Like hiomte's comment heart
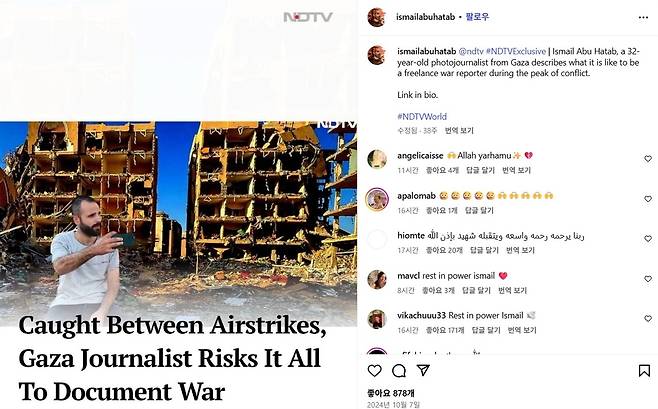The width and height of the screenshot is (658, 409). point(648,239)
